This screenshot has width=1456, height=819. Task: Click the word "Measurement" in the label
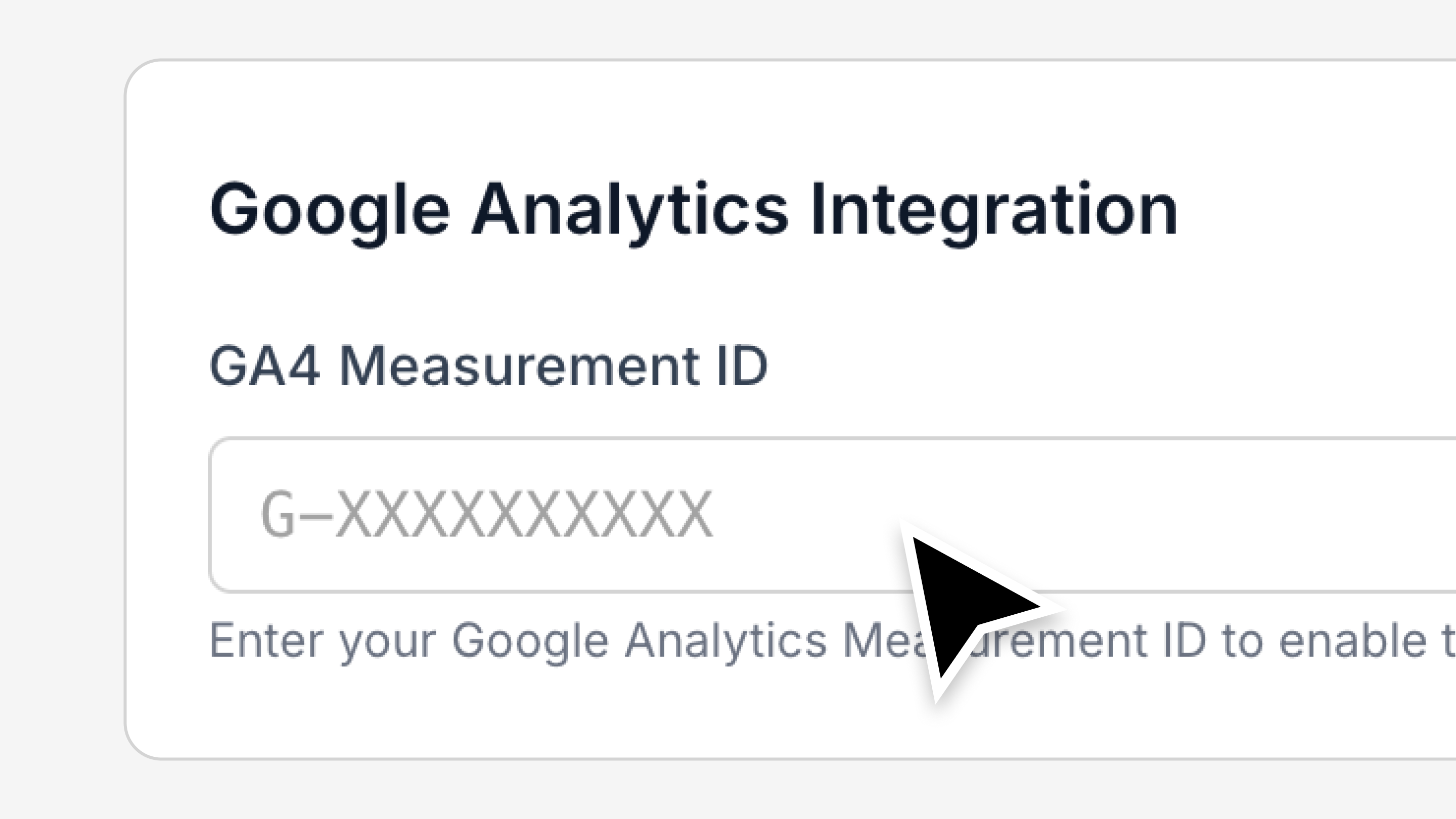tap(519, 366)
